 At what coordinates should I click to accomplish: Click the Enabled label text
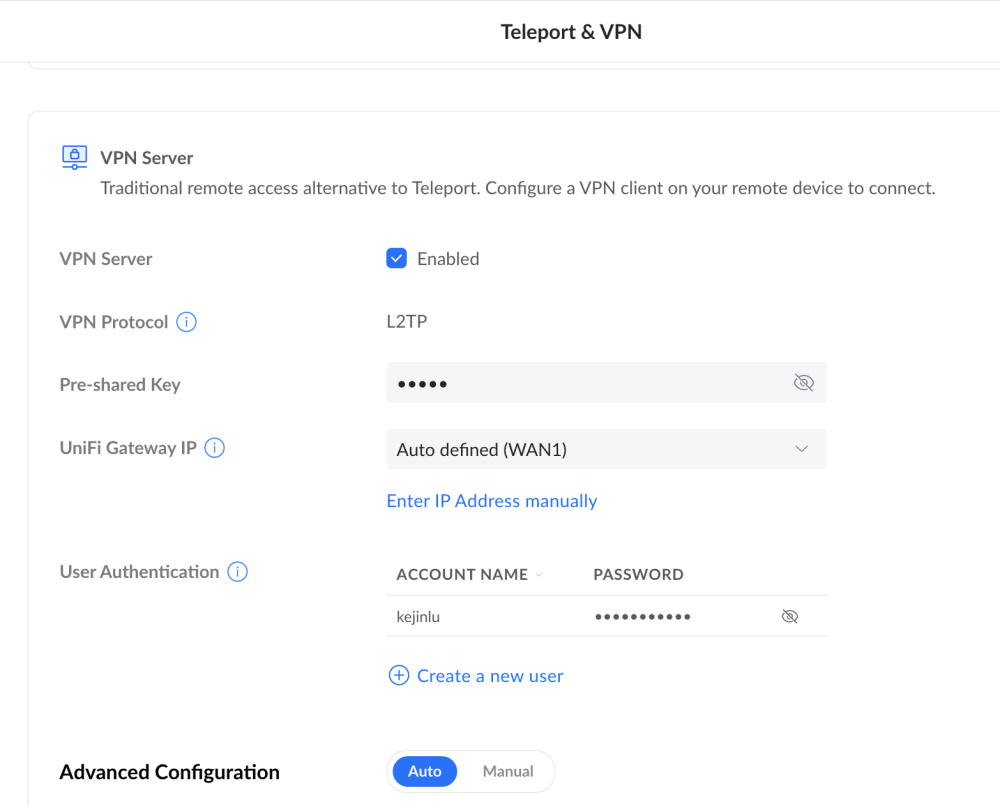coord(448,259)
